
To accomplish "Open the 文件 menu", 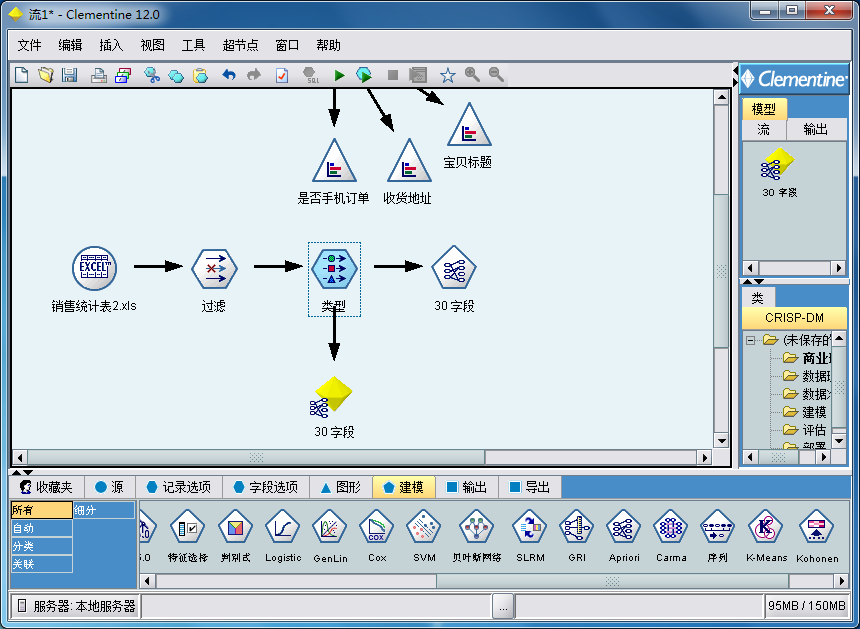I will 29,45.
